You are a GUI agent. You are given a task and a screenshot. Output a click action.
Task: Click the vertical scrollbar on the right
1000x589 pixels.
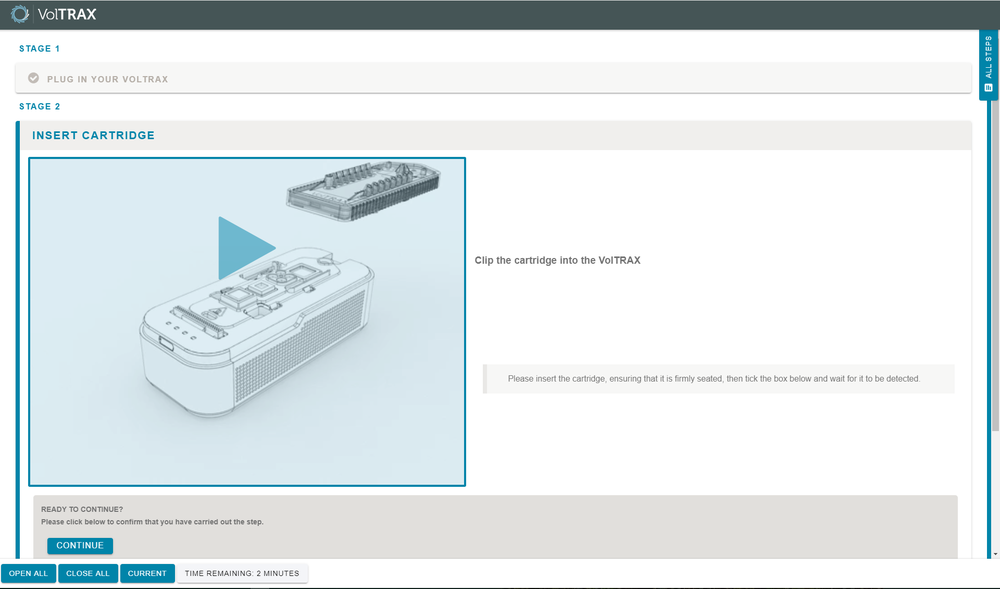coord(995,265)
